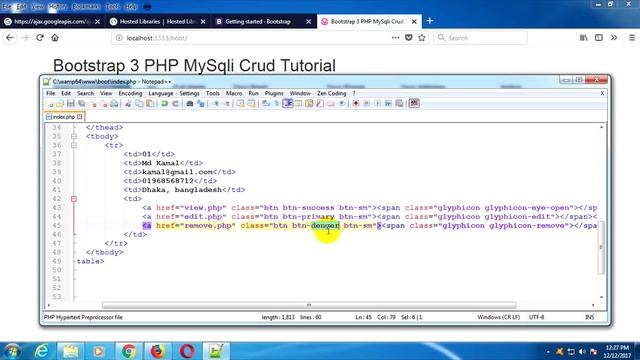Click the Stop macro recording icon
Viewport: 640px width, 360px height.
point(367,104)
